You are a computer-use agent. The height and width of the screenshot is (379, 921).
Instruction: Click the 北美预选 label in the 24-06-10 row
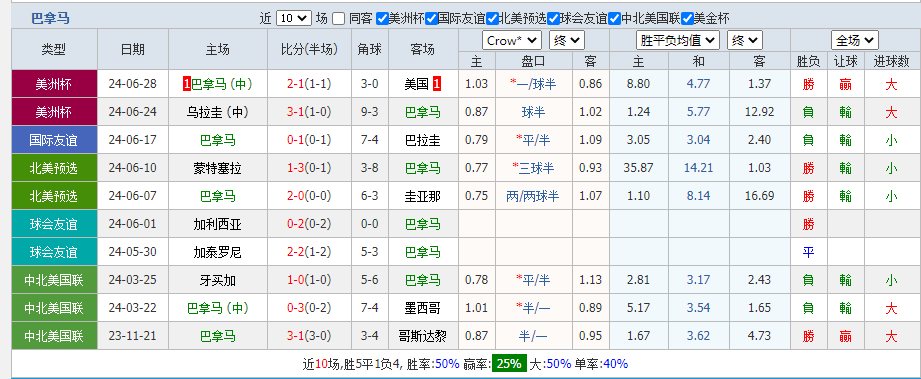pos(53,168)
